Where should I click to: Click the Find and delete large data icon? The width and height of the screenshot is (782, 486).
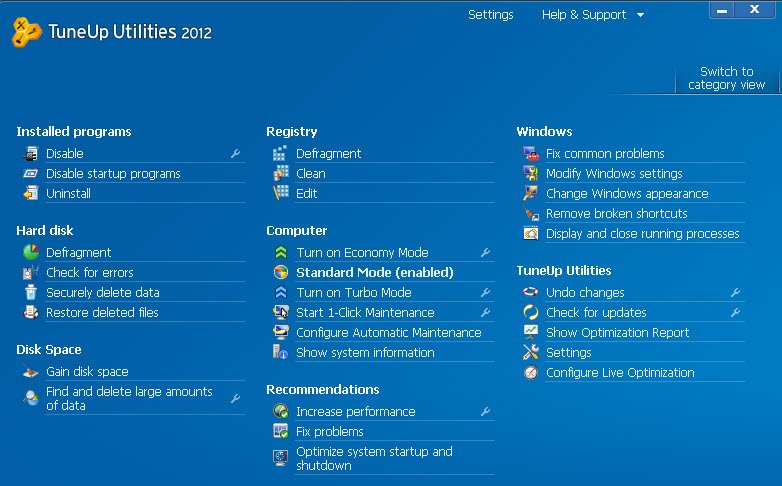(x=30, y=398)
